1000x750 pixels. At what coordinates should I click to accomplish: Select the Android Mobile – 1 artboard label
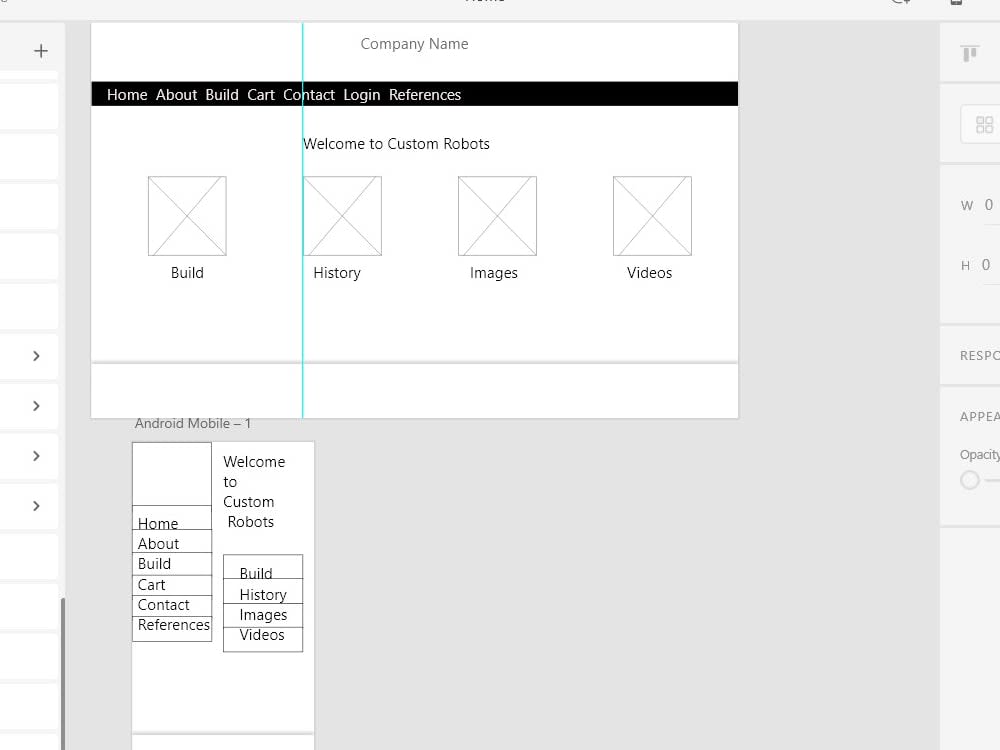coord(193,423)
